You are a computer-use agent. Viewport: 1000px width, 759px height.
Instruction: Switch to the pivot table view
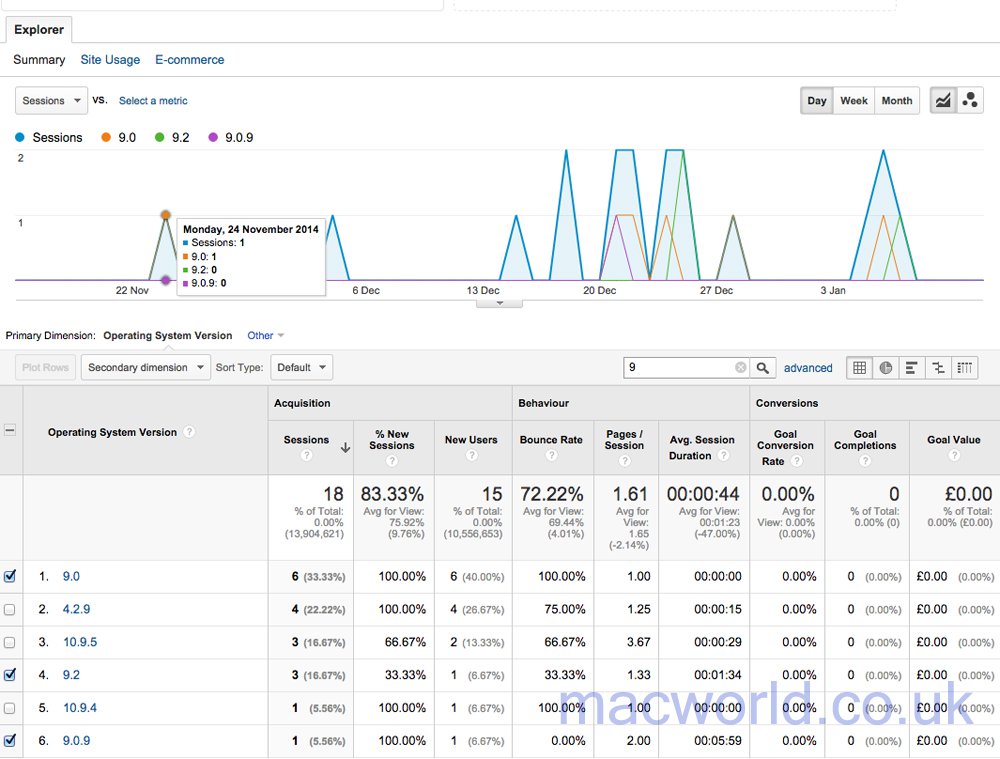coord(963,367)
